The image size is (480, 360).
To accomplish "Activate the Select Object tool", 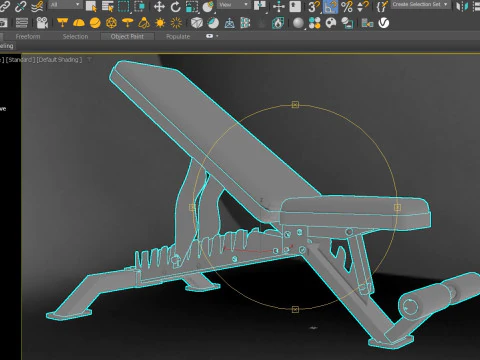I will 91,6.
